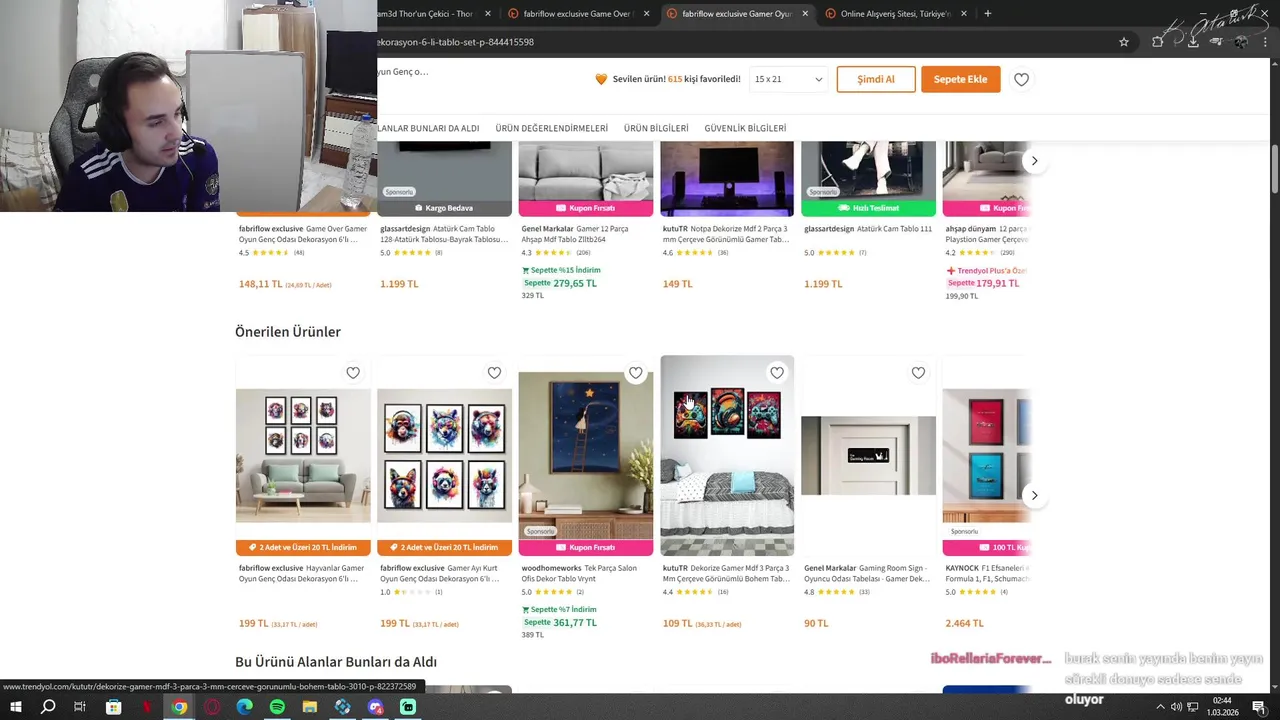The width and height of the screenshot is (1280, 720).
Task: Advance the top product carousel right arrow
Action: click(x=1035, y=161)
